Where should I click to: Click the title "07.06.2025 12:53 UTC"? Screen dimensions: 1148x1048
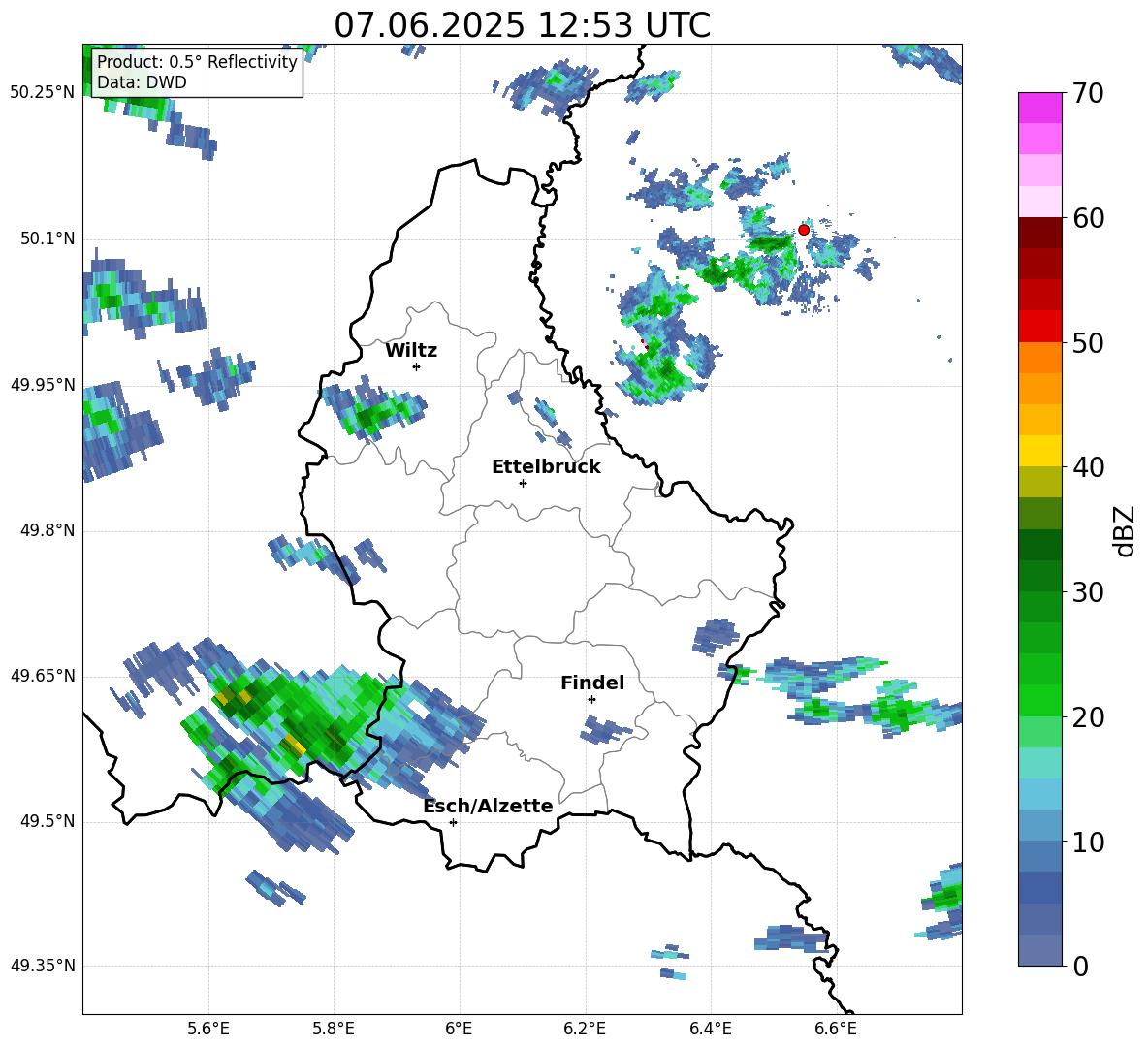tap(522, 25)
